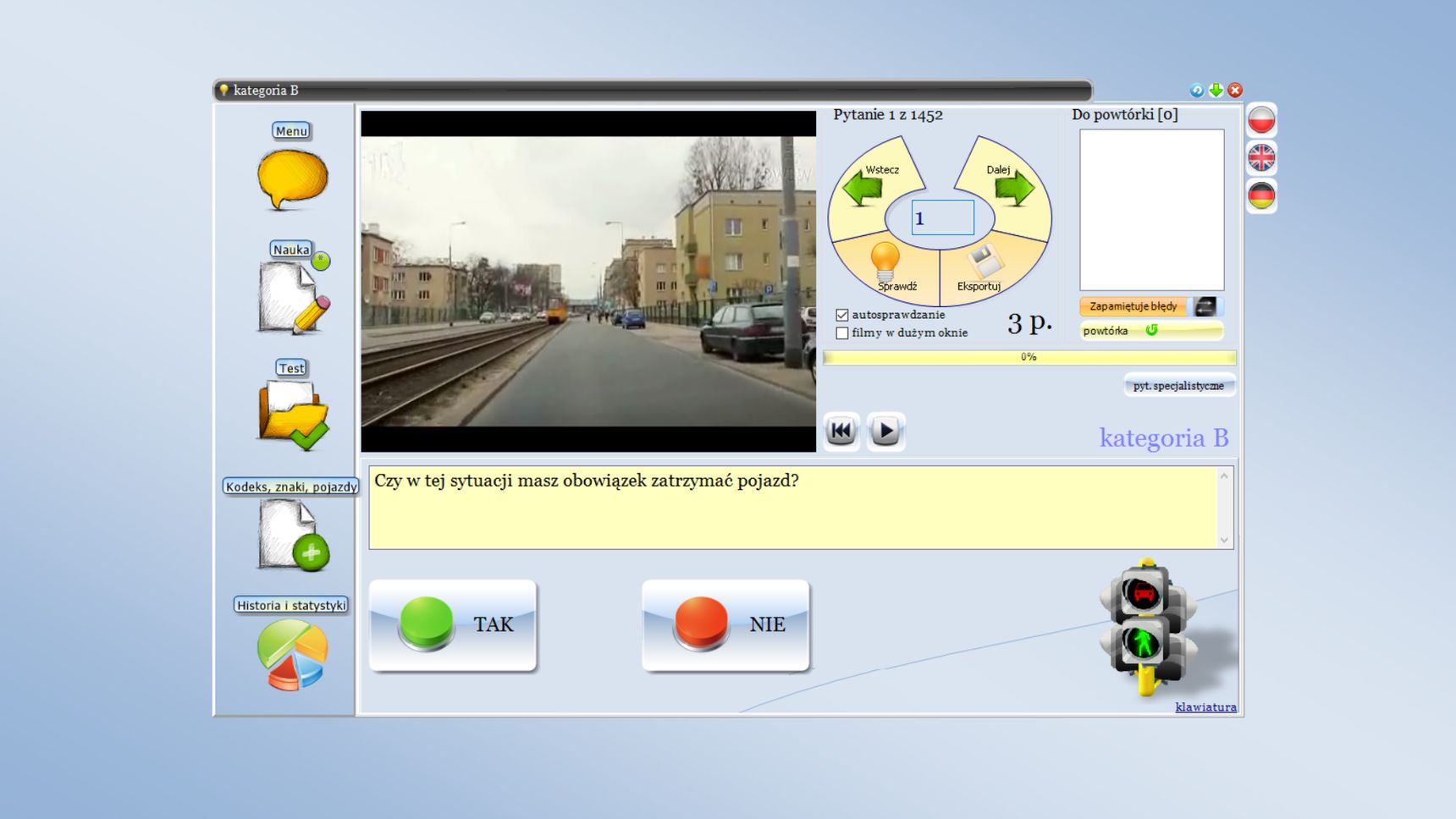Click the Historia i statystyki label
Image resolution: width=1456 pixels, height=819 pixels.
click(291, 604)
